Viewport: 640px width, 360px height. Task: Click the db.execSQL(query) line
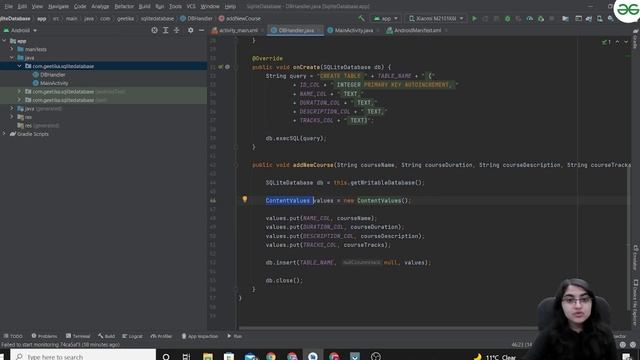pyautogui.click(x=296, y=138)
